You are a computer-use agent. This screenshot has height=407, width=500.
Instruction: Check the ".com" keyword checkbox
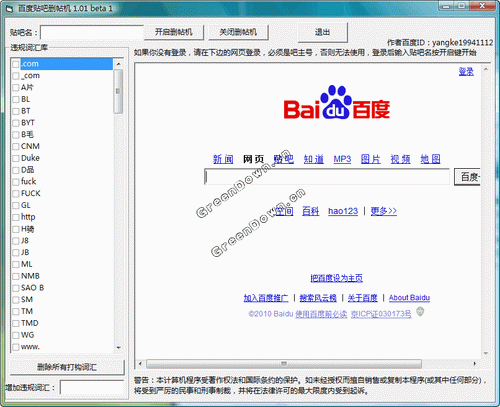(x=16, y=64)
